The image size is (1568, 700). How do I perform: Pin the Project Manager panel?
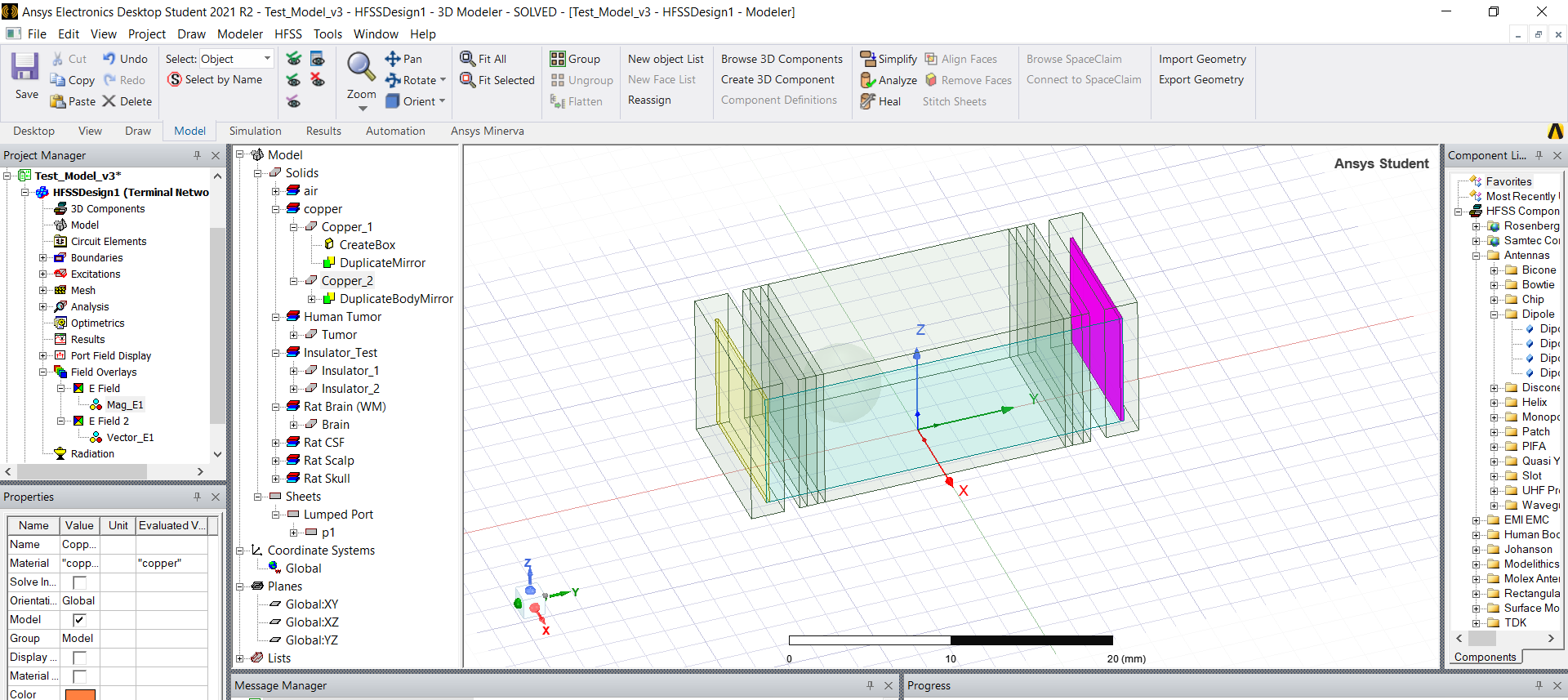197,155
